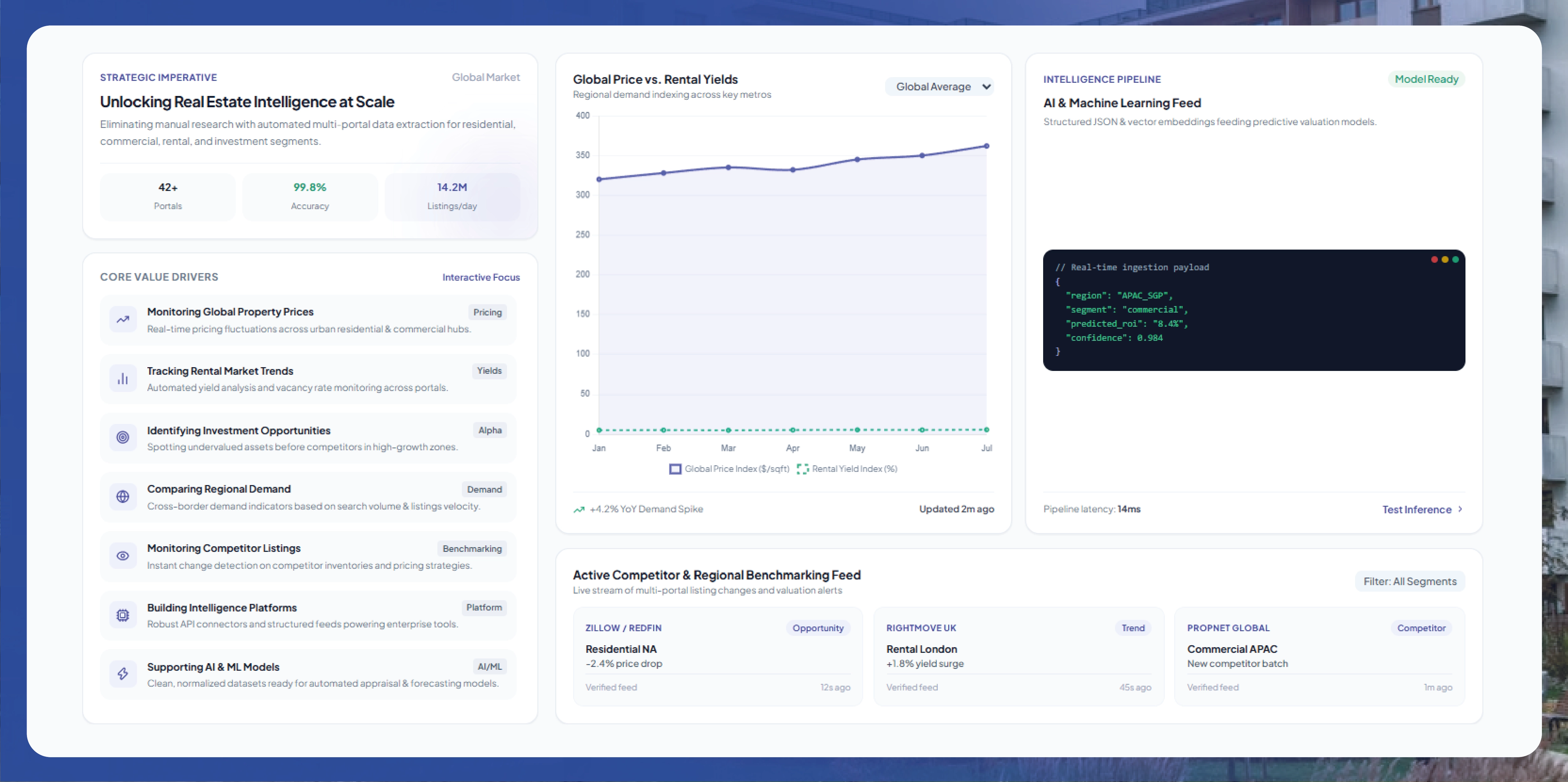Click the Global Market label
The height and width of the screenshot is (782, 1568).
pyautogui.click(x=486, y=77)
